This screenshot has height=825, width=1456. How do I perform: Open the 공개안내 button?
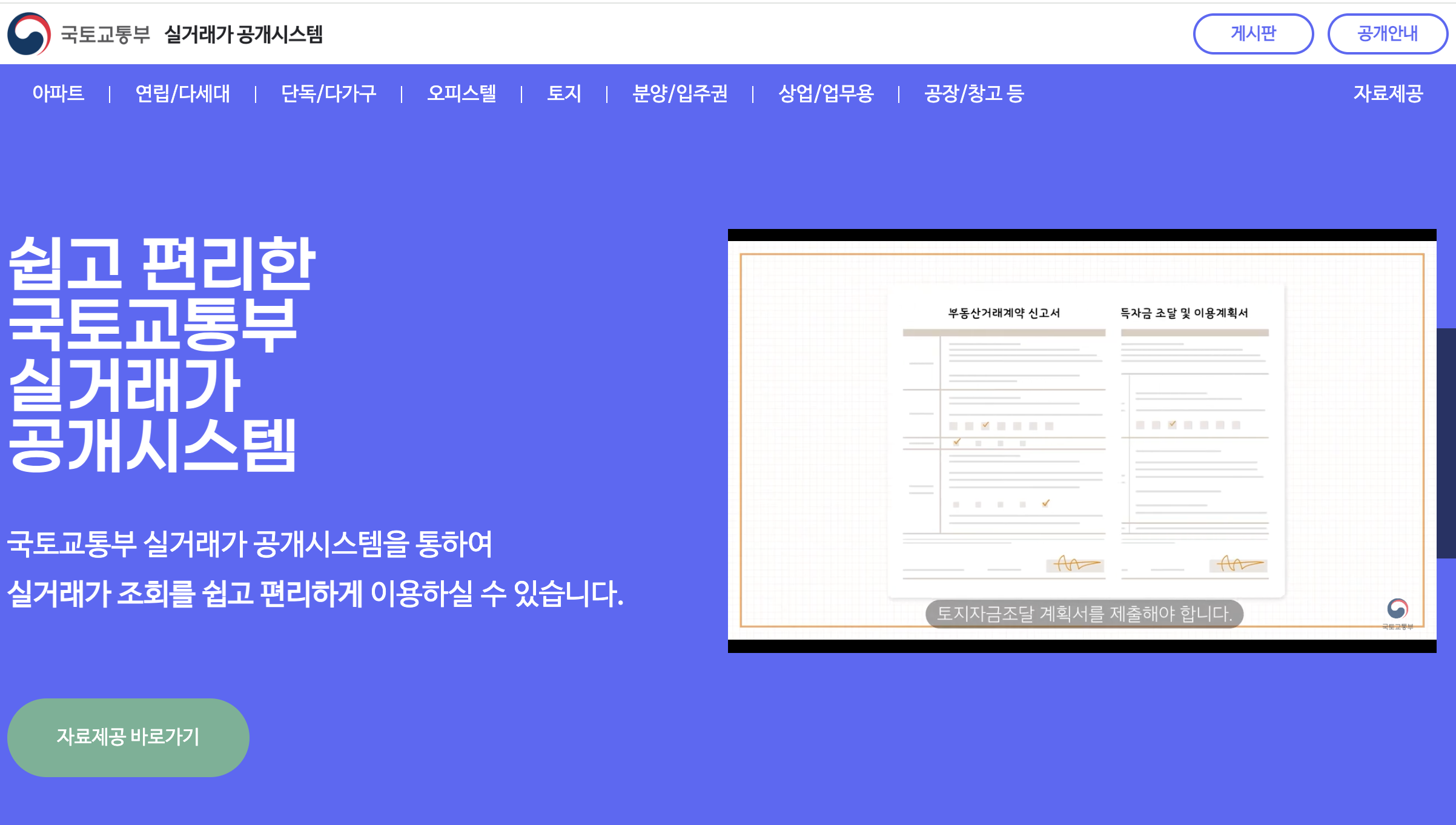1388,34
